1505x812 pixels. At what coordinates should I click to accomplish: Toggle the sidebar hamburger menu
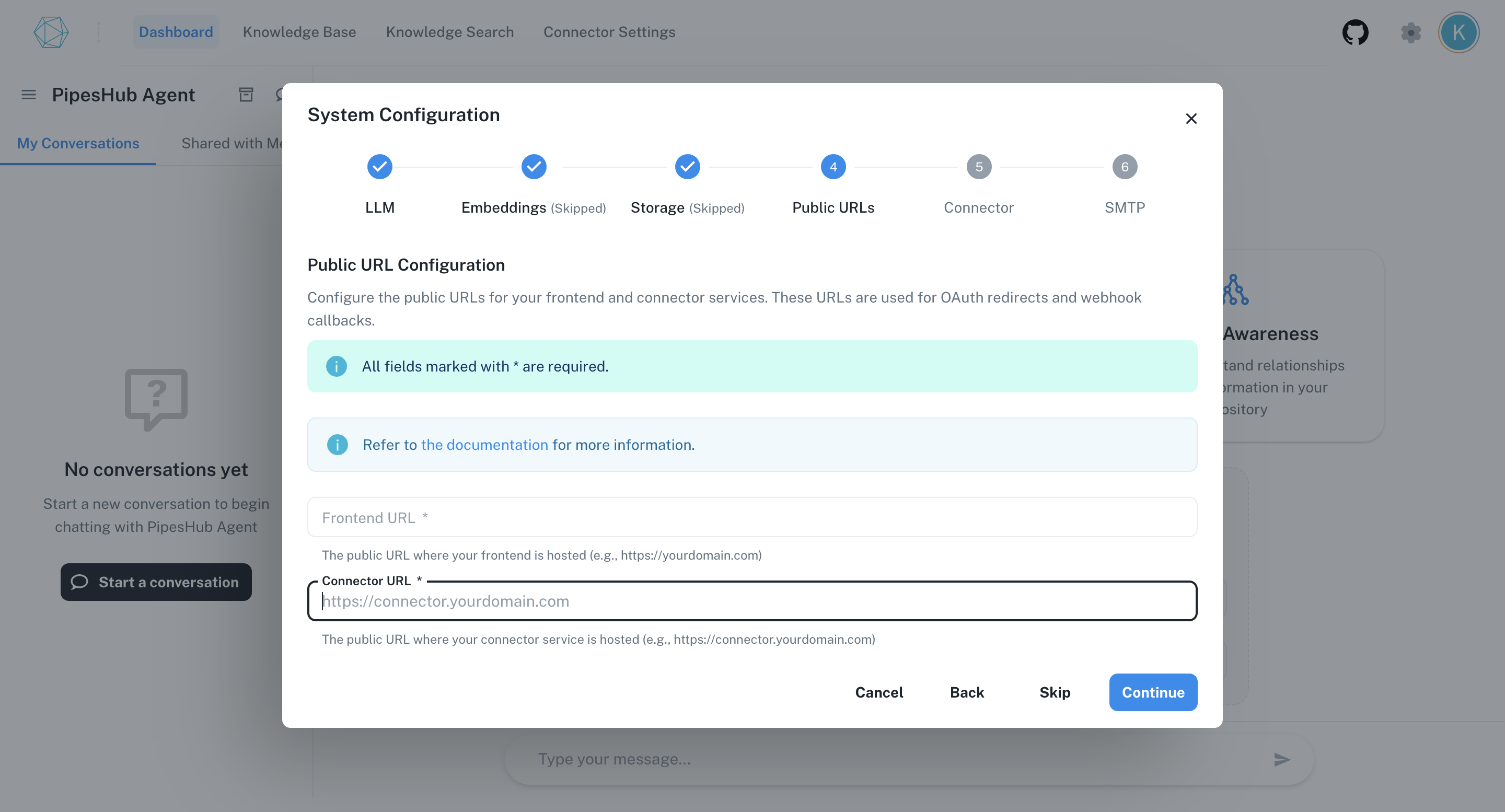click(x=28, y=95)
